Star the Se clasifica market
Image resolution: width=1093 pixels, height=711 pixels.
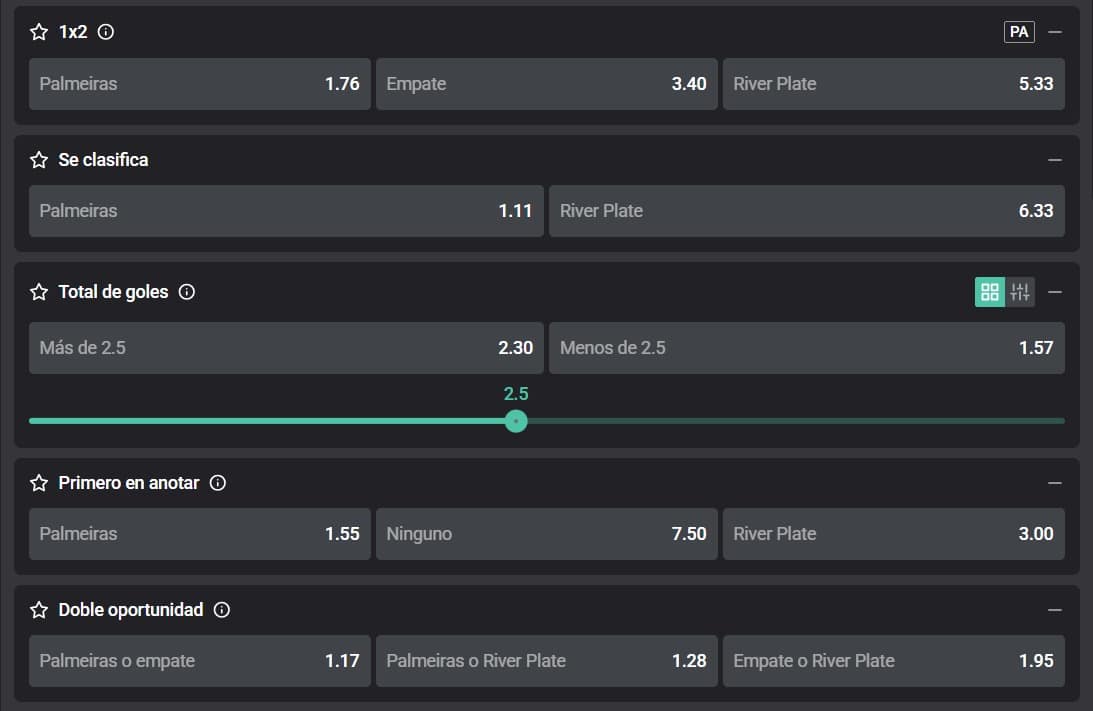tap(39, 160)
